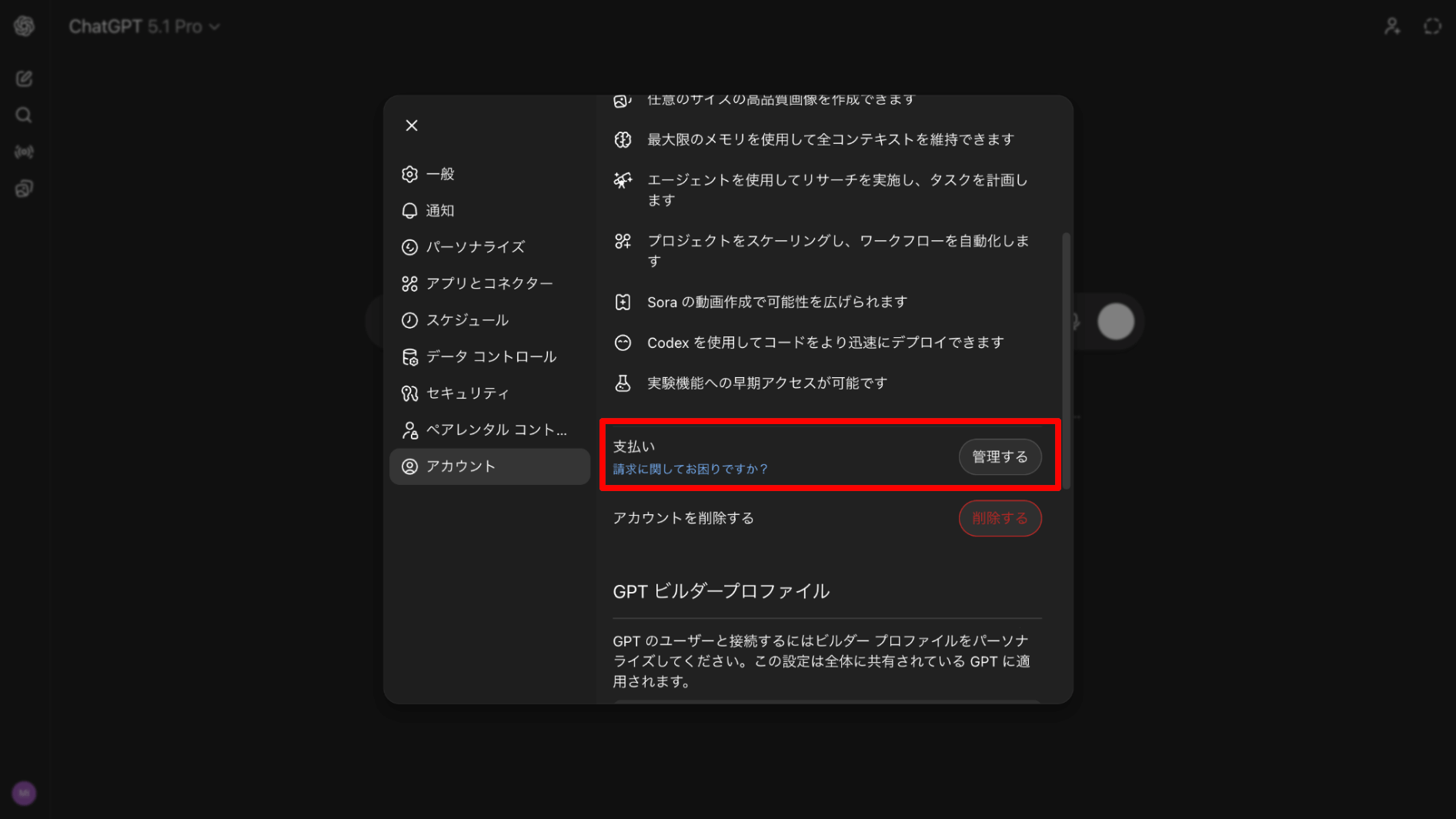Click the Sora-style audio wave sidebar icon
Viewport: 1456px width, 819px height.
pos(24,152)
